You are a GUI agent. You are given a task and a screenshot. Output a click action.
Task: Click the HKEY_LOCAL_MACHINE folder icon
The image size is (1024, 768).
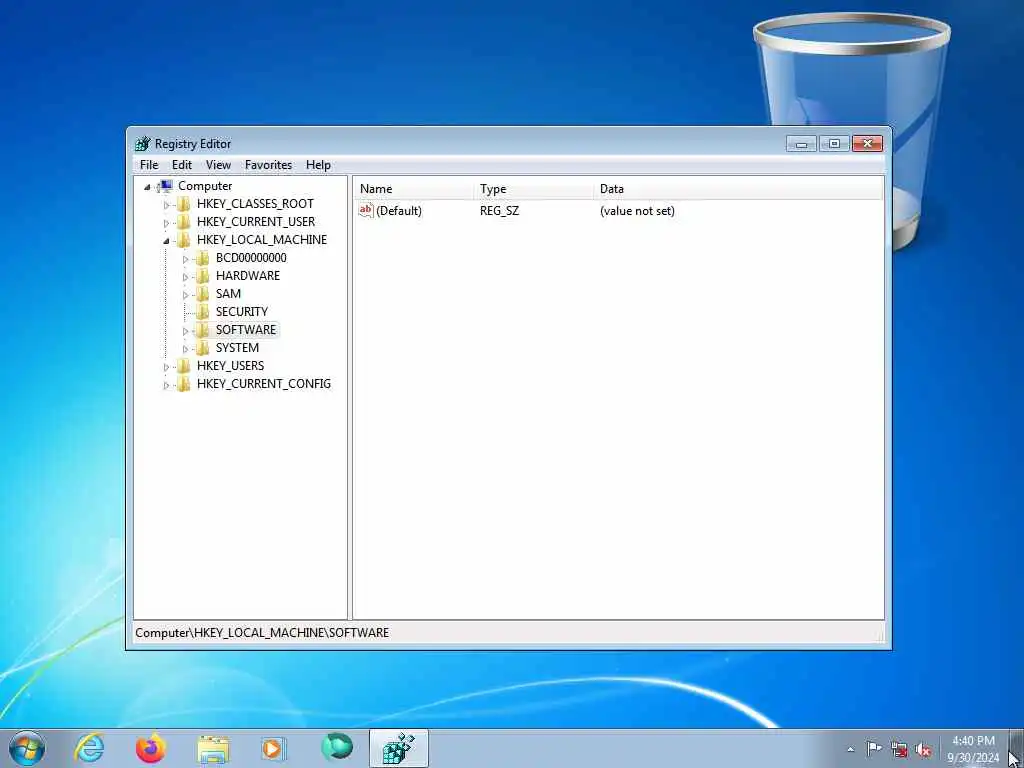pos(184,240)
